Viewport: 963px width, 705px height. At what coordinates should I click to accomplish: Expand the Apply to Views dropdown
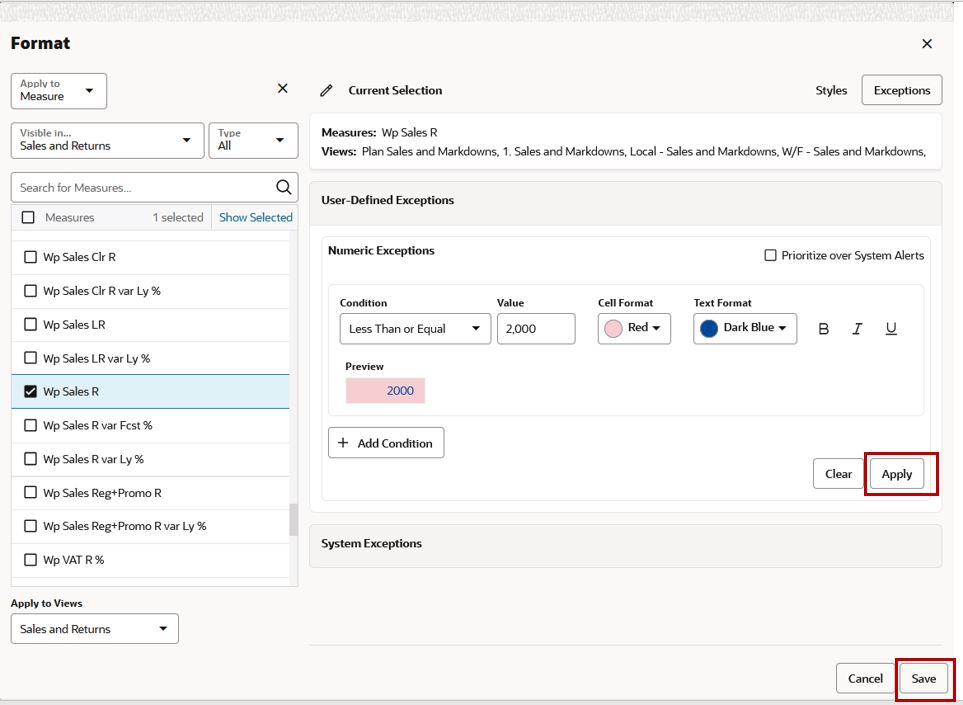(x=95, y=629)
